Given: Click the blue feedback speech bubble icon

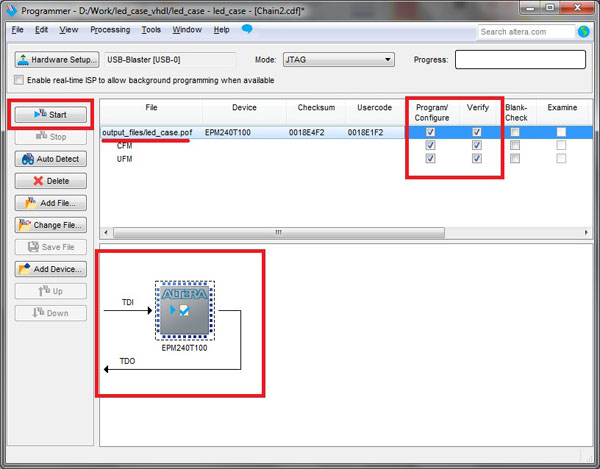Looking at the screenshot, I should (247, 29).
